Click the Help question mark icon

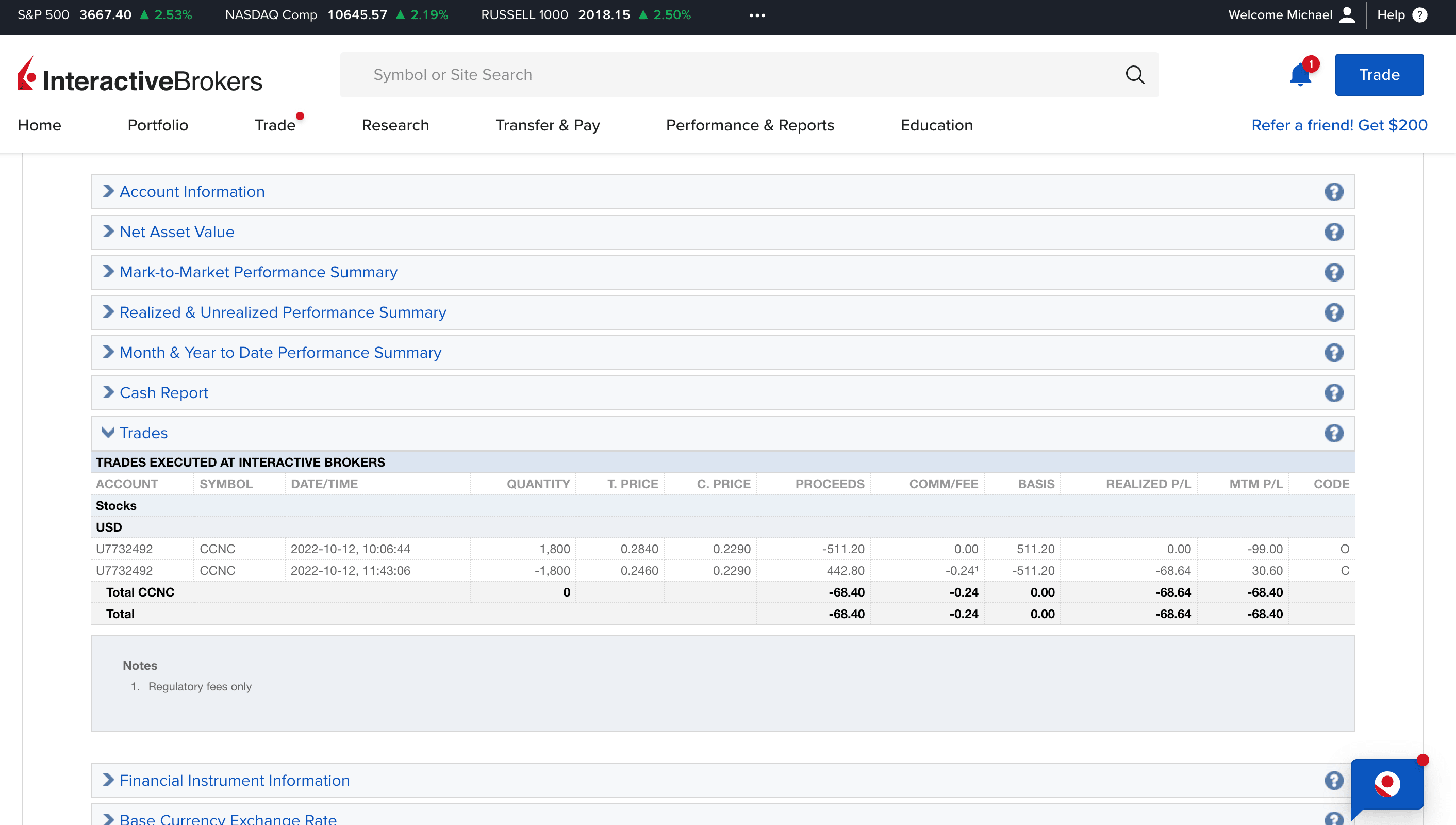(x=1420, y=15)
